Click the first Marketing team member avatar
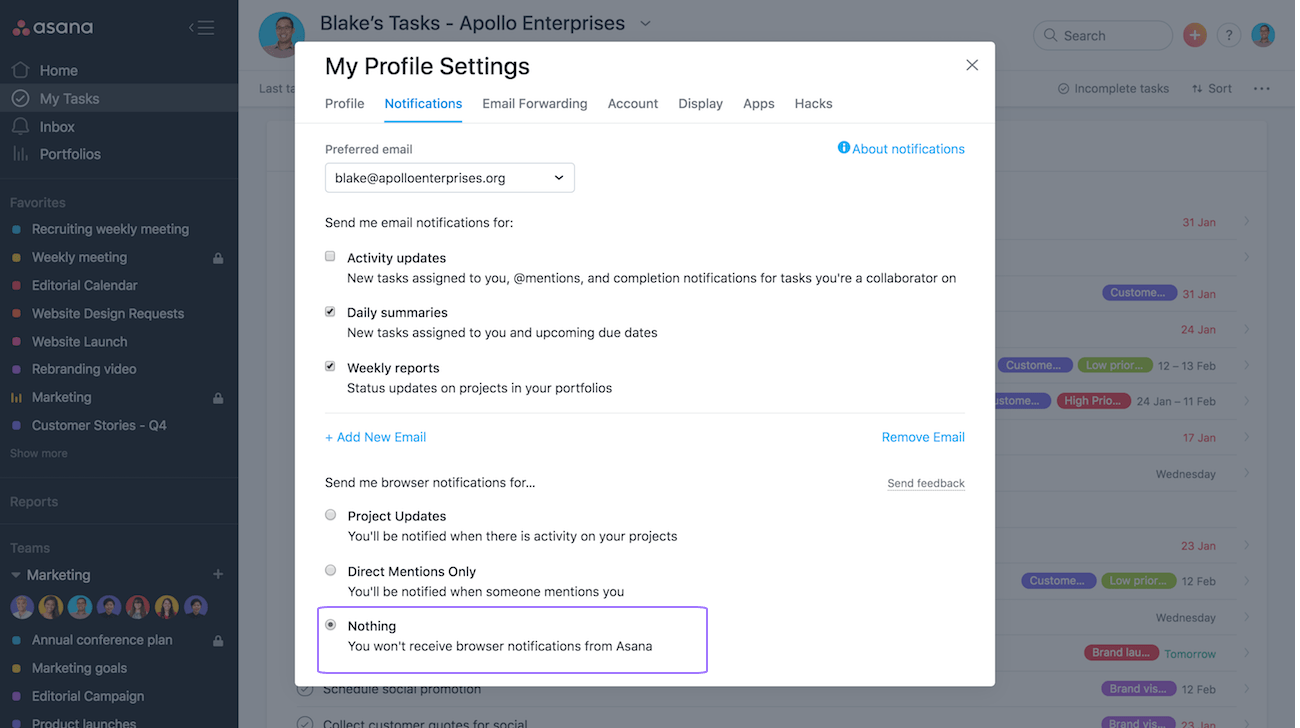This screenshot has height=728, width=1300. tap(22, 607)
